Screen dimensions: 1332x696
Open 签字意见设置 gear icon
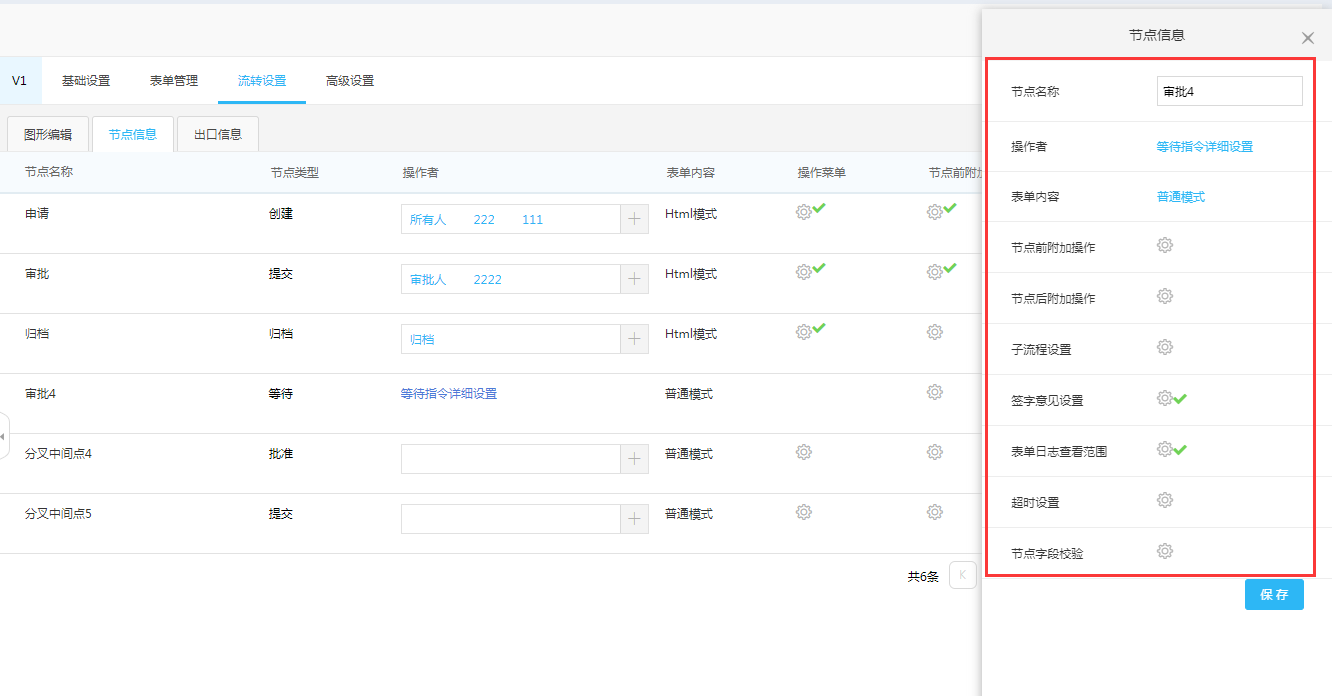[1164, 399]
